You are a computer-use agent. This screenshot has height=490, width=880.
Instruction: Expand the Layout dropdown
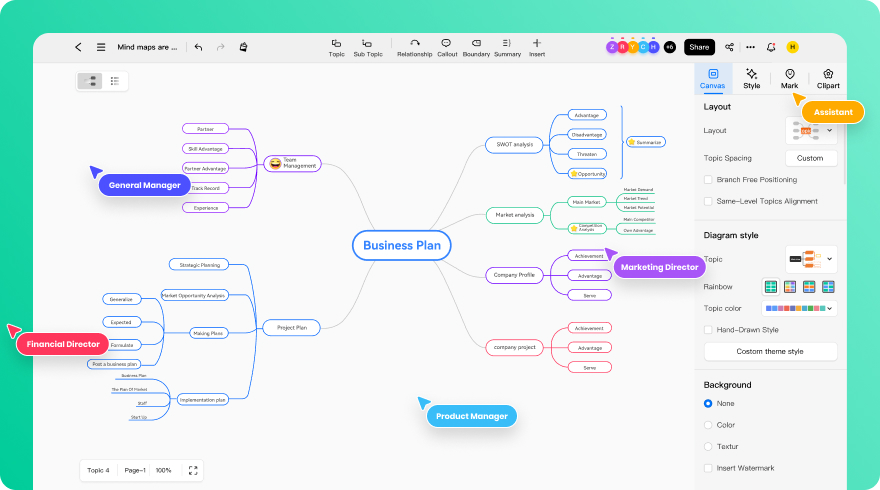click(x=811, y=131)
